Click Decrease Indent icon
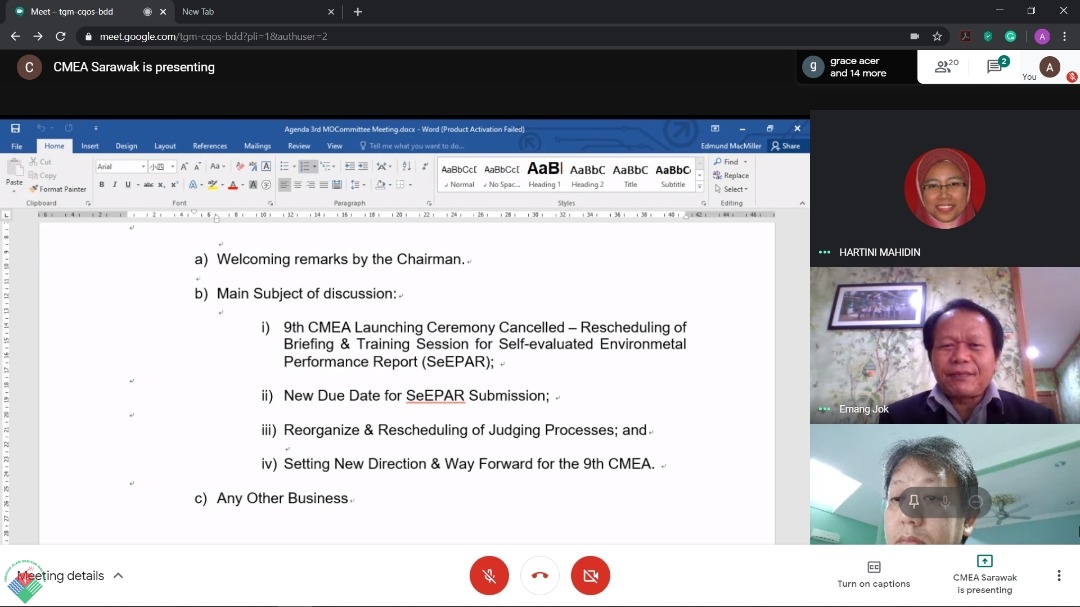The image size is (1080, 607). [349, 167]
